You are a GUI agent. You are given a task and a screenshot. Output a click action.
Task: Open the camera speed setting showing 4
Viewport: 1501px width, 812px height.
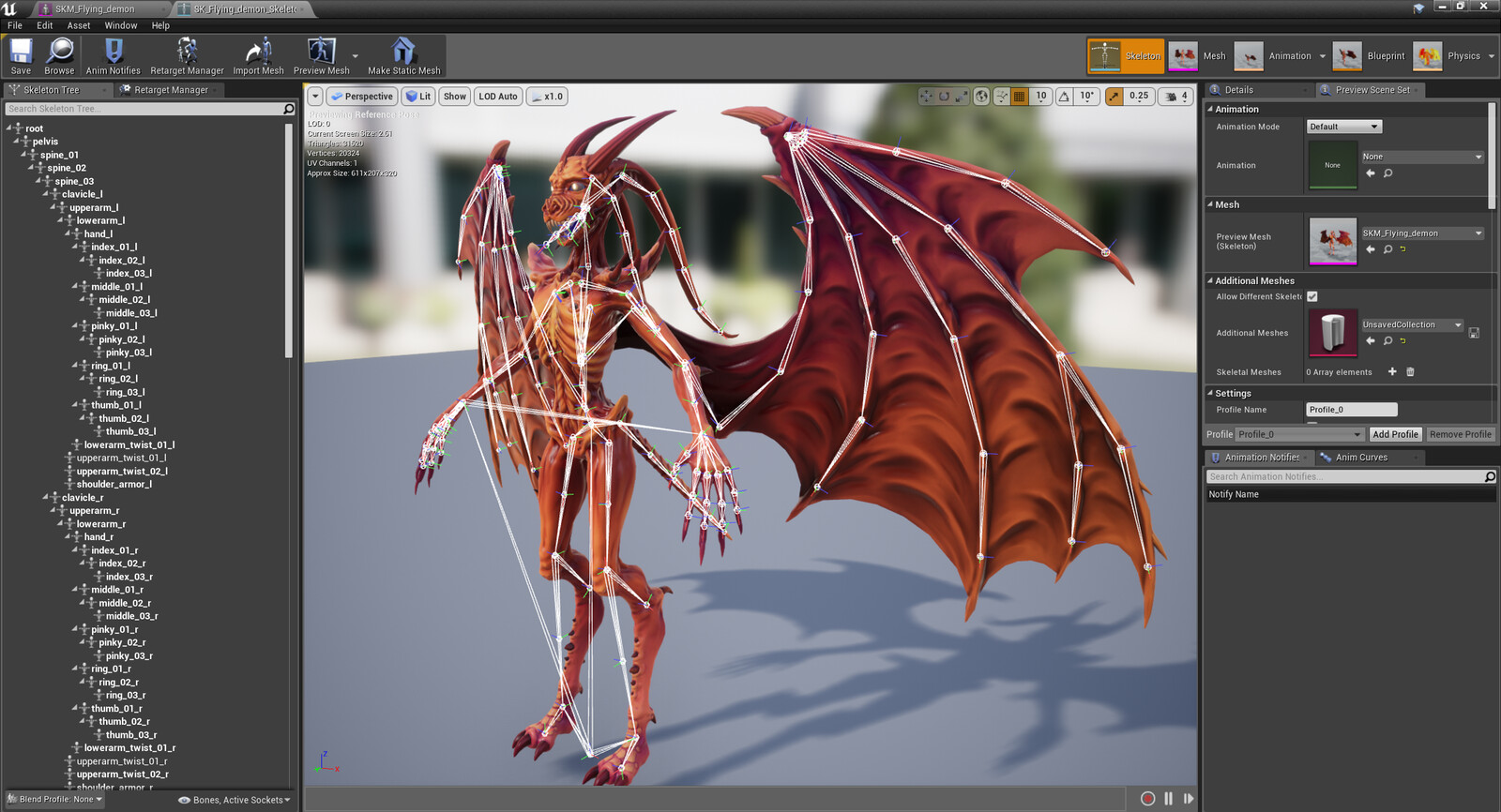click(1176, 96)
